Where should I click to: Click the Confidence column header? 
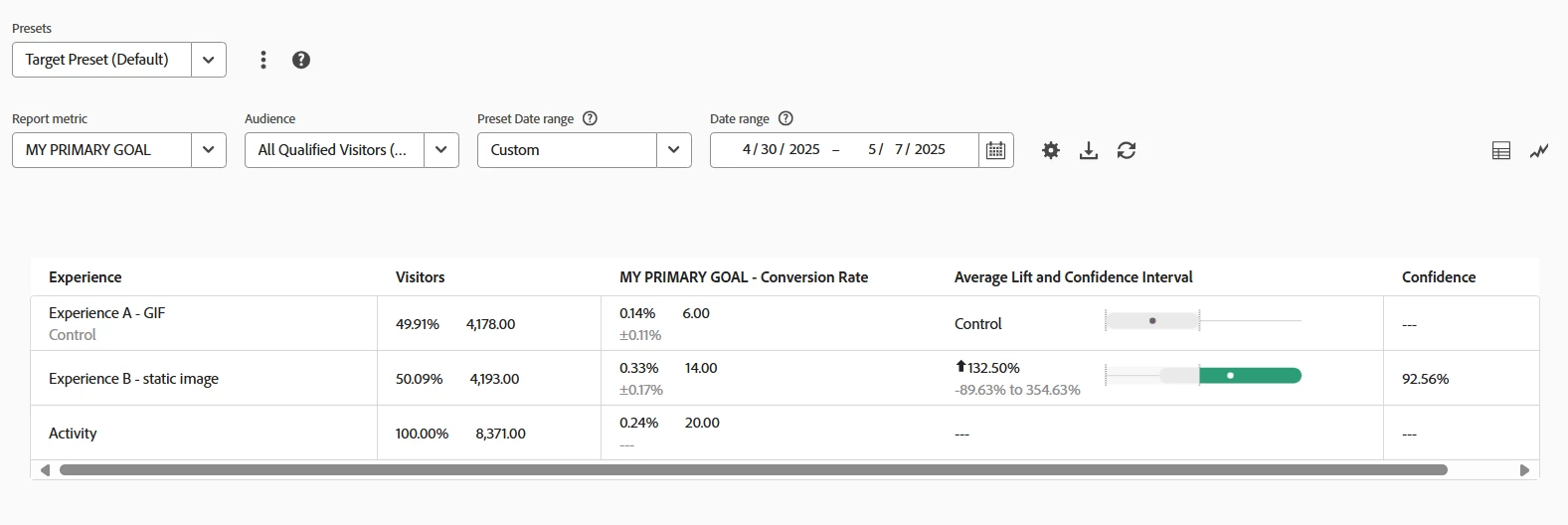[x=1438, y=277]
